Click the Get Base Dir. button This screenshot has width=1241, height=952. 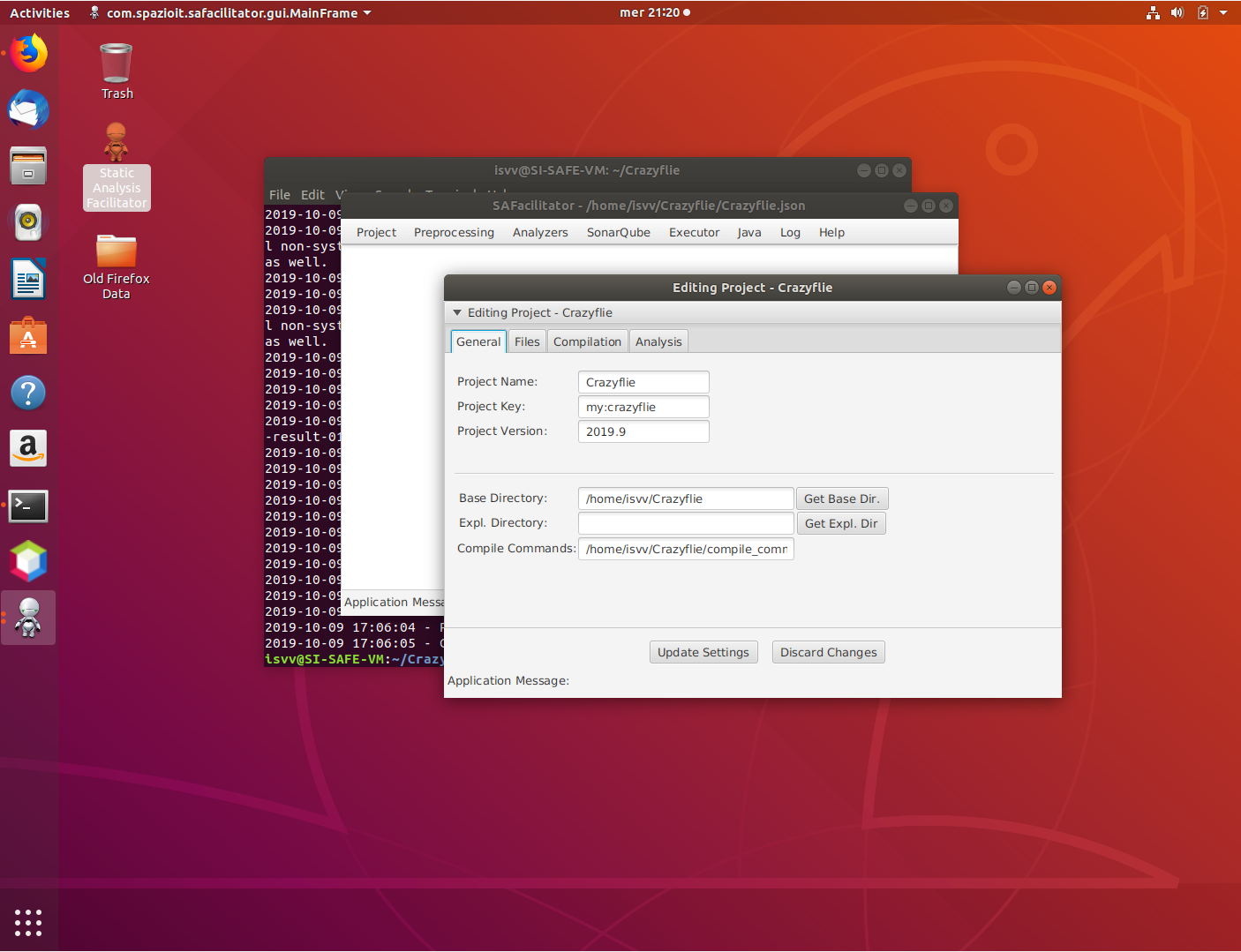pyautogui.click(x=841, y=498)
